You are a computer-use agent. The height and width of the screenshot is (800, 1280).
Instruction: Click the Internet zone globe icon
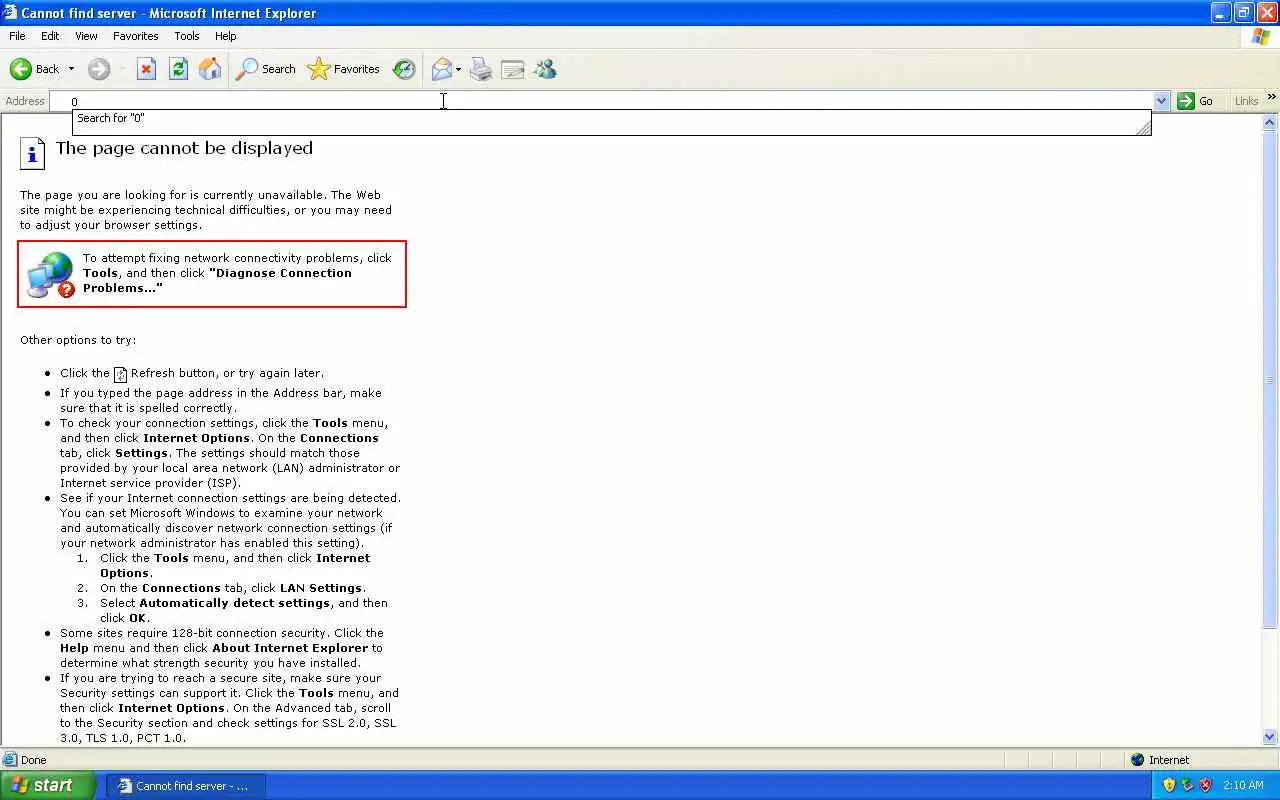[x=1137, y=760]
